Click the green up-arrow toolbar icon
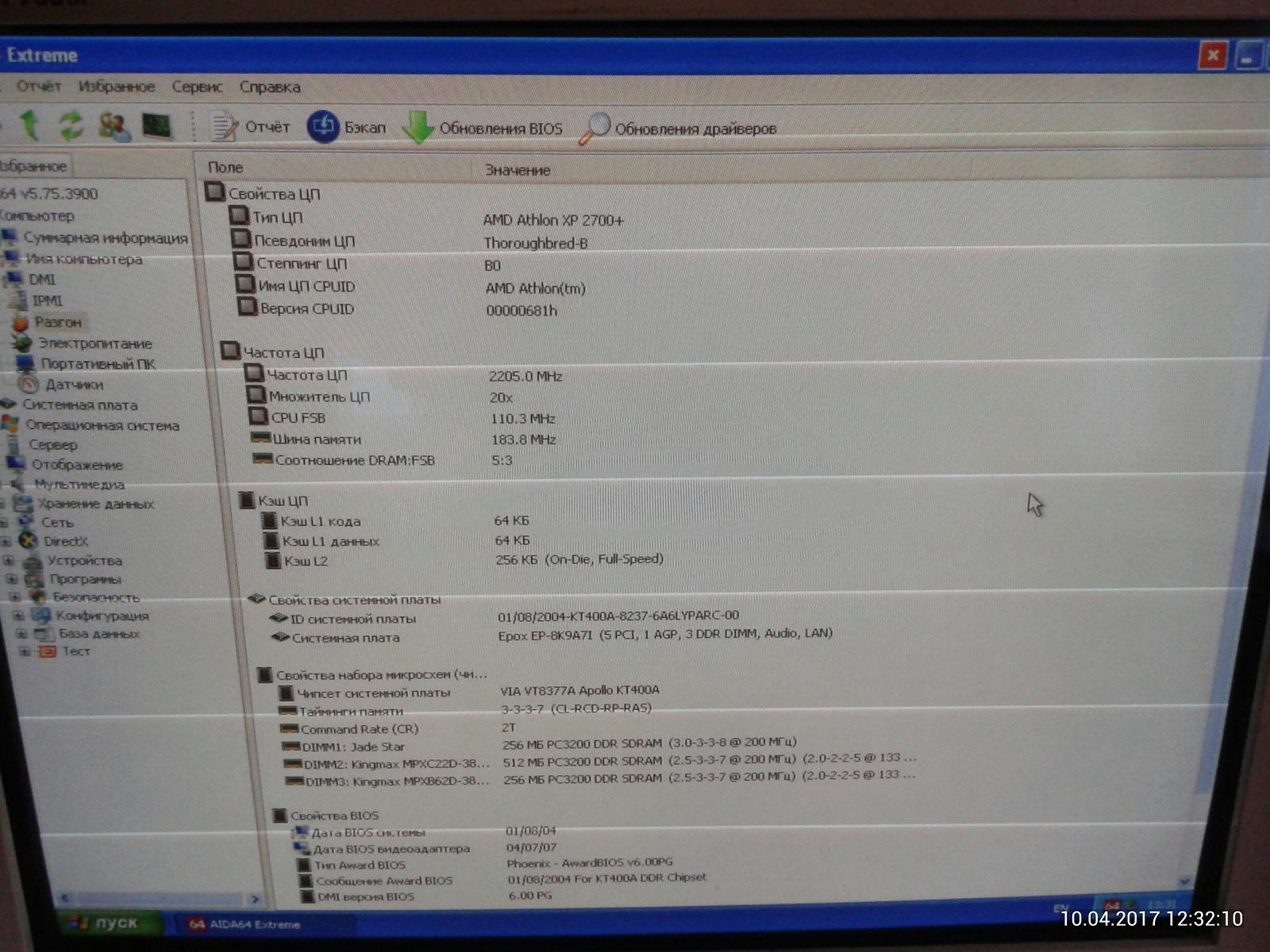Screen dimensions: 1270x952 tap(30, 125)
